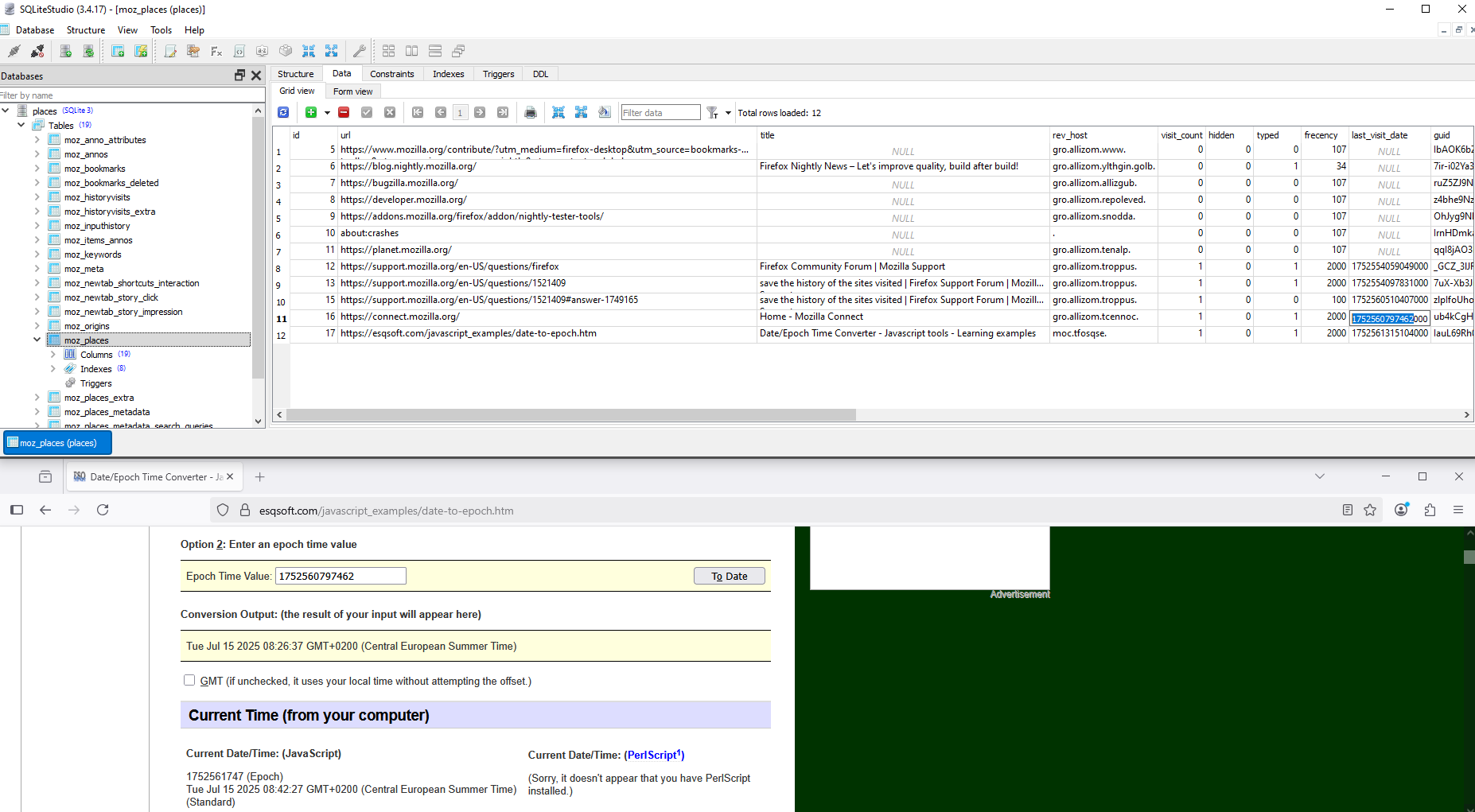Go to next page of data grid
The image size is (1475, 812).
(x=480, y=113)
